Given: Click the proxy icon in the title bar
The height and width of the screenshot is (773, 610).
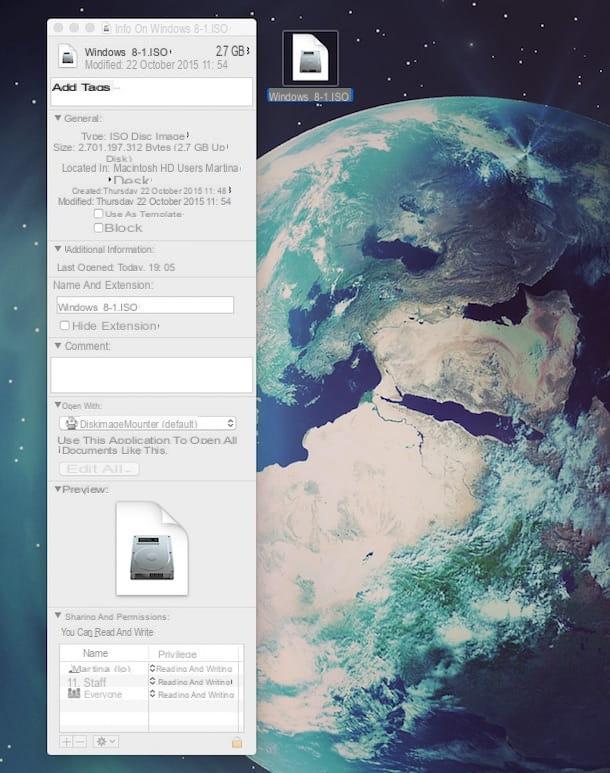Looking at the screenshot, I should click(106, 28).
